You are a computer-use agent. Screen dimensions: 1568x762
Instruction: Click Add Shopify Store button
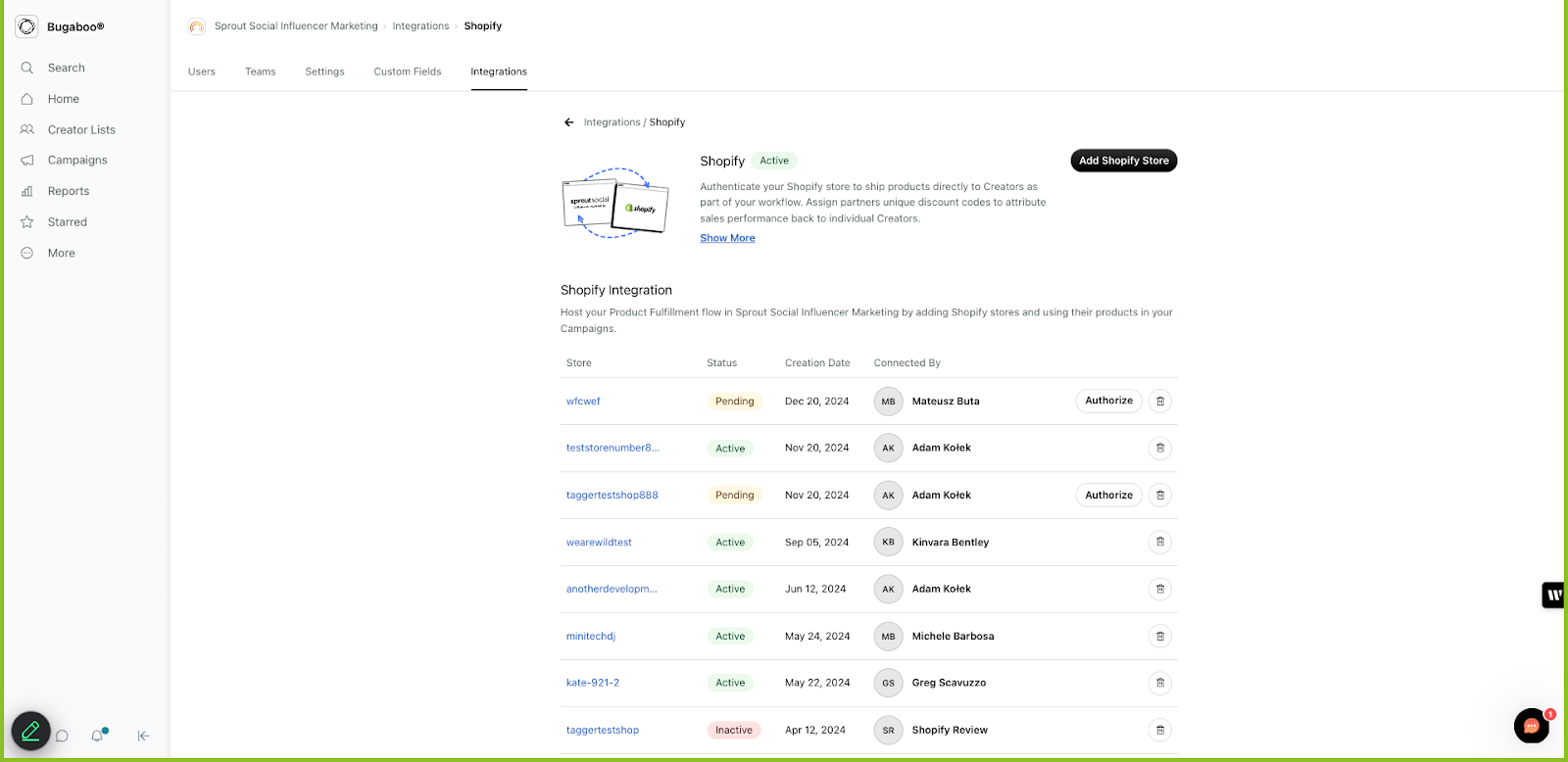tap(1124, 161)
